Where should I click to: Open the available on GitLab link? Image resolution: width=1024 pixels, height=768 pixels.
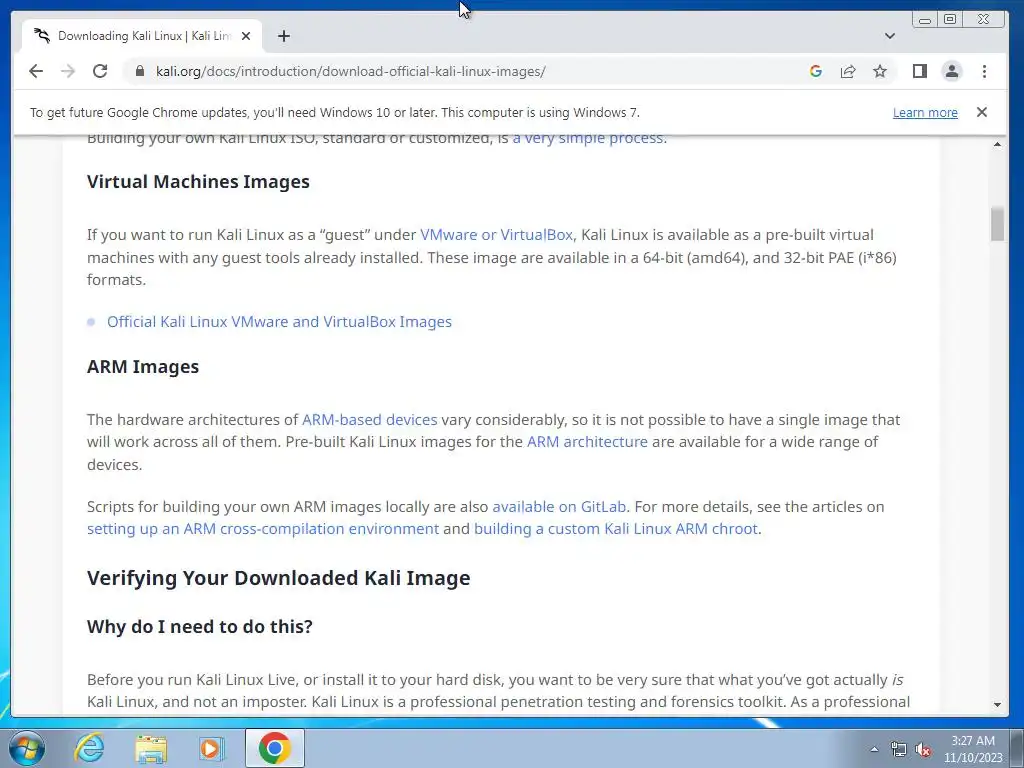559,507
